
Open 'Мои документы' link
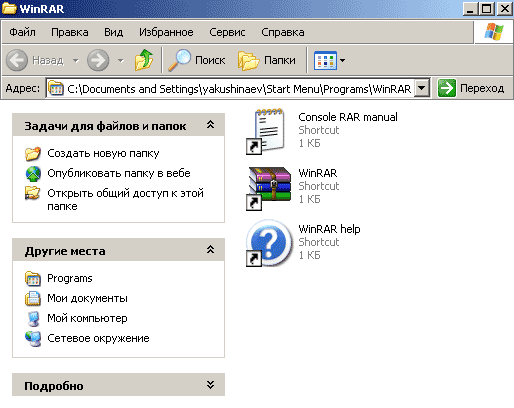tap(87, 298)
